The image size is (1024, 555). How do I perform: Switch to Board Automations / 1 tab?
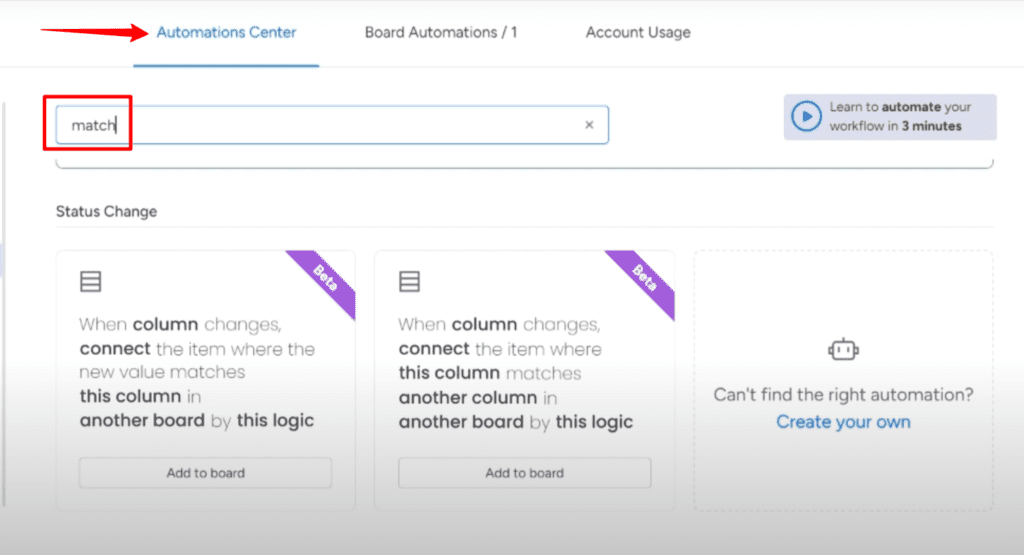[441, 33]
